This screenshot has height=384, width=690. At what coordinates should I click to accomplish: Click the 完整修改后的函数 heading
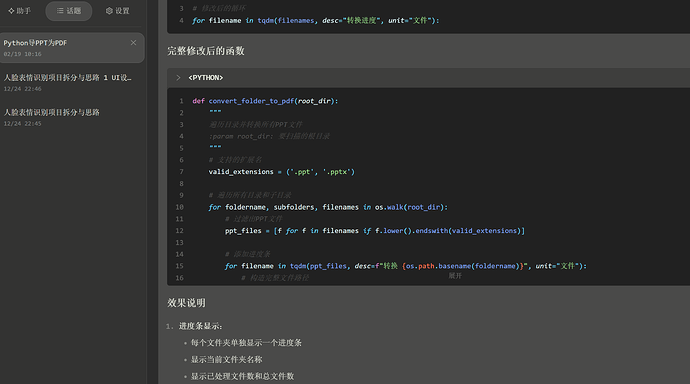[206, 51]
